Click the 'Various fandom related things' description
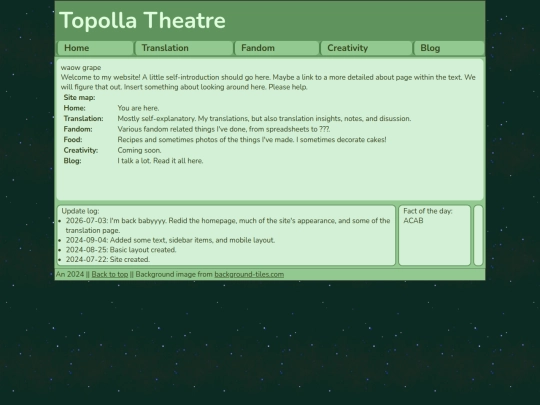The image size is (540, 405). pos(224,129)
